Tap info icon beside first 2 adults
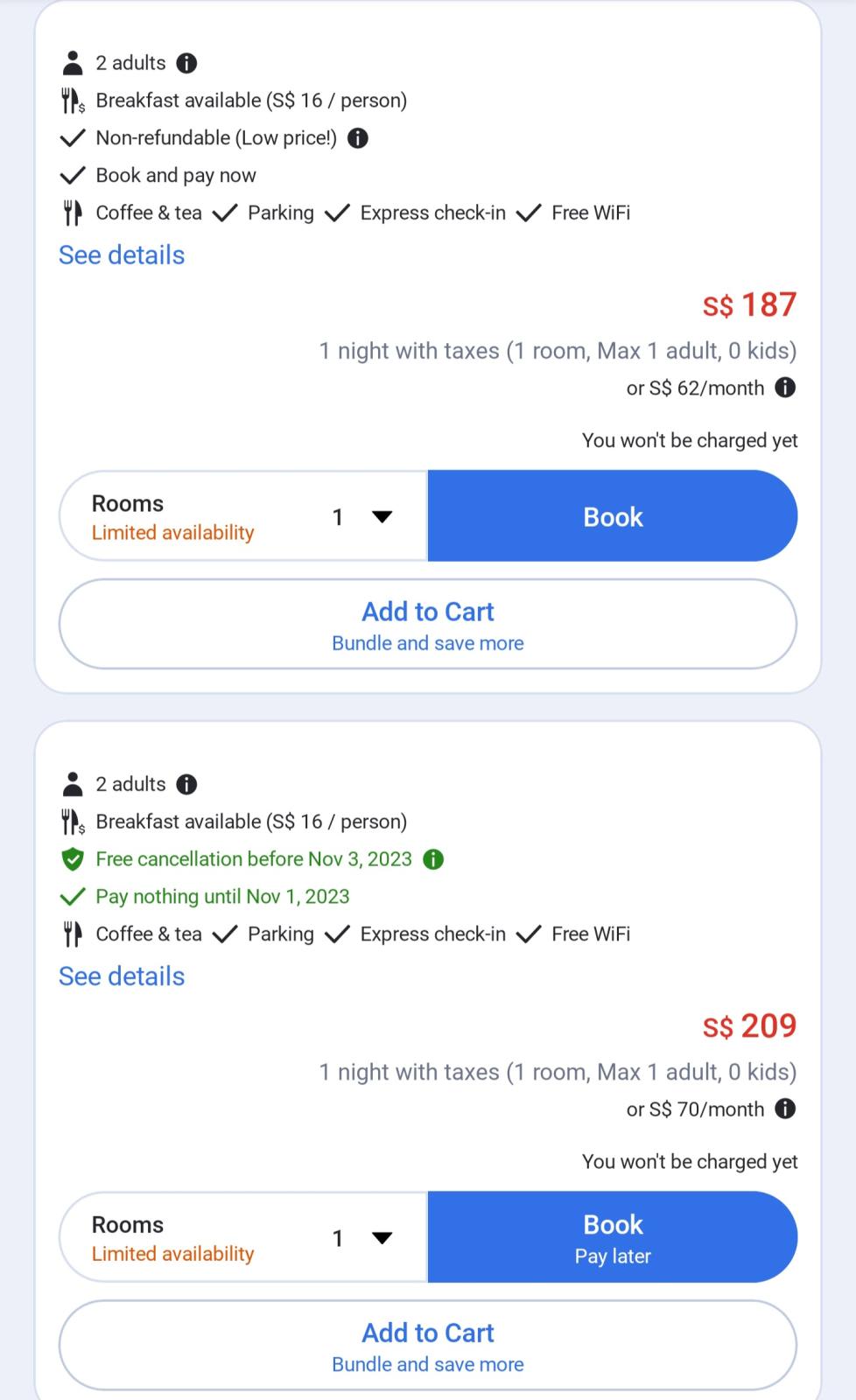The image size is (856, 1400). click(186, 63)
